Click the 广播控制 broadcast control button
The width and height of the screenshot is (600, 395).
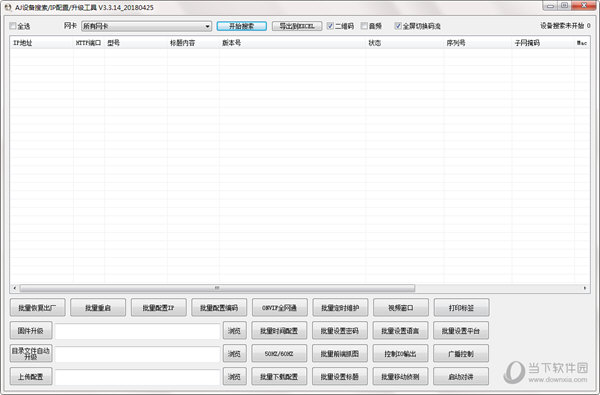pos(461,353)
